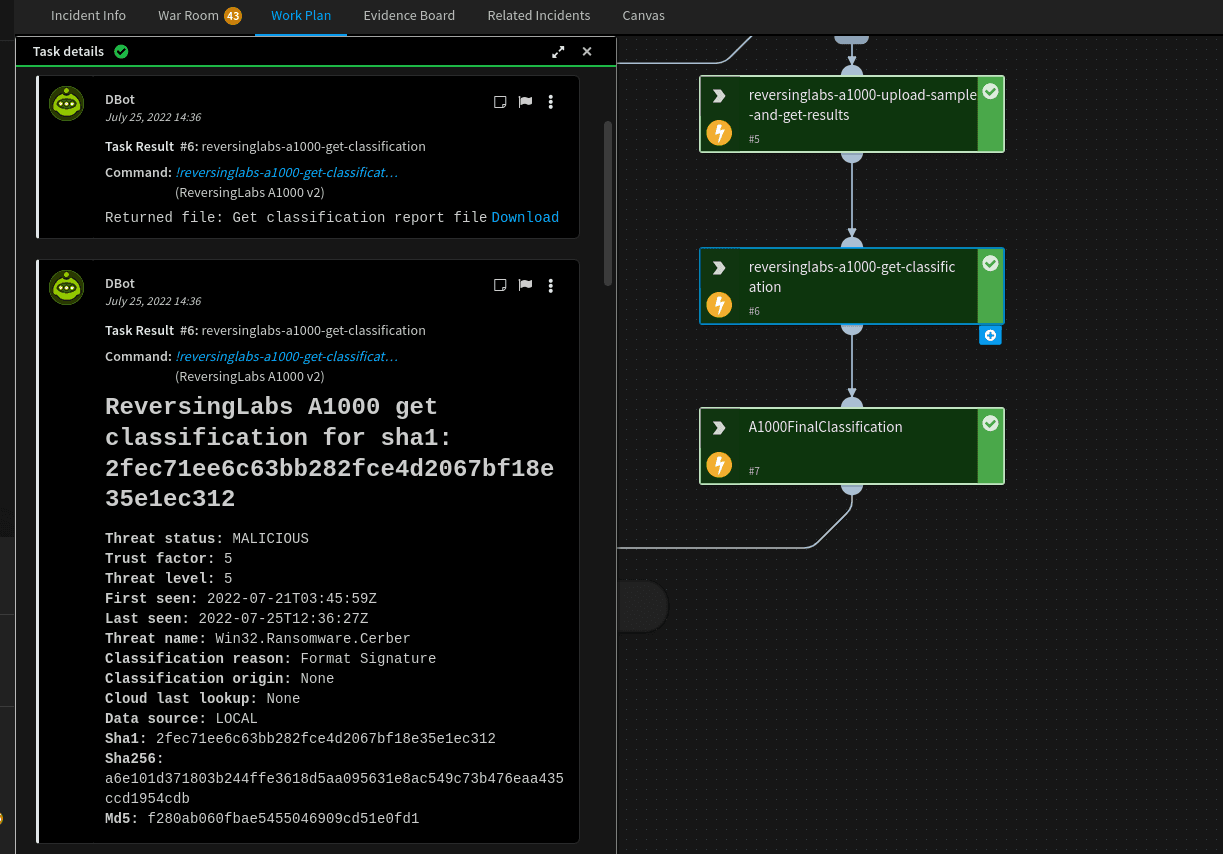Viewport: 1223px width, 854px height.
Task: Switch to the Canvas tab
Action: (x=643, y=15)
